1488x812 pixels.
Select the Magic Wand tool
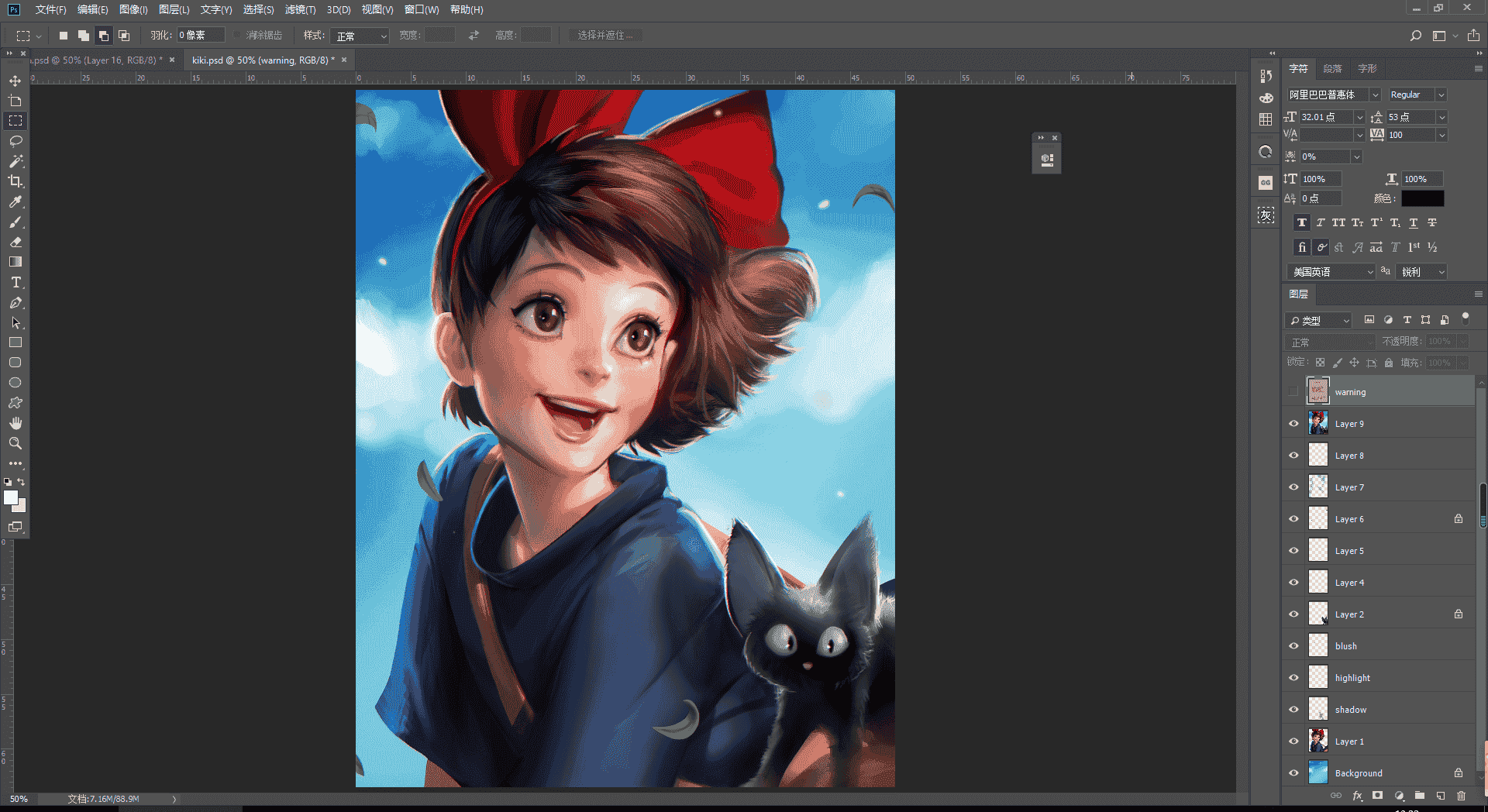pyautogui.click(x=15, y=161)
